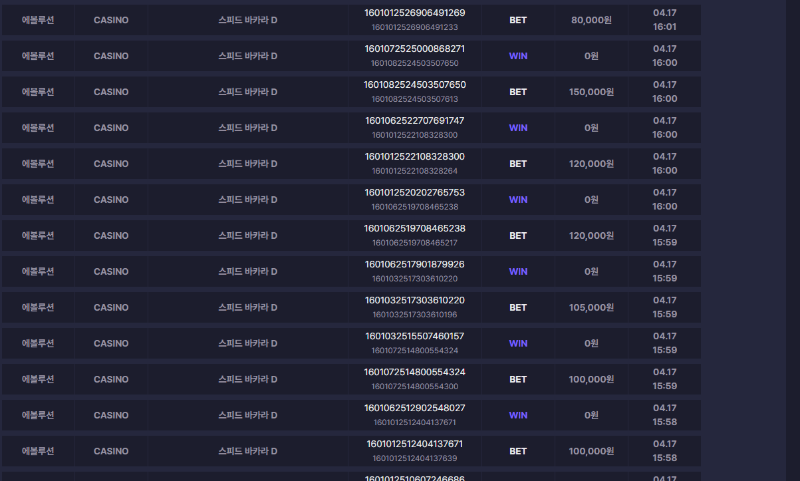The image size is (800, 481).
Task: Click the 105,000원 bet amount
Action: point(592,308)
